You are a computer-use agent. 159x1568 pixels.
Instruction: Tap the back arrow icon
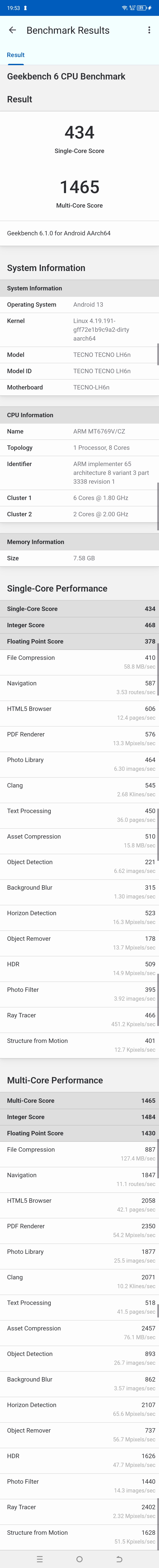coord(12,30)
